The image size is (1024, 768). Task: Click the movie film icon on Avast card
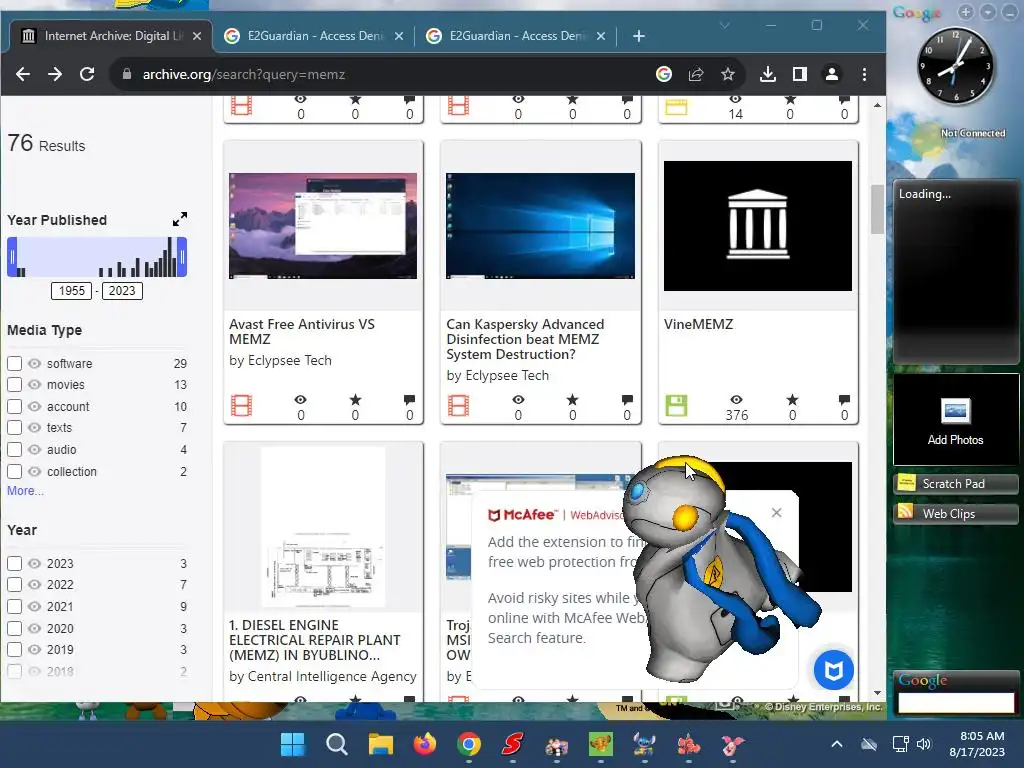[241, 406]
